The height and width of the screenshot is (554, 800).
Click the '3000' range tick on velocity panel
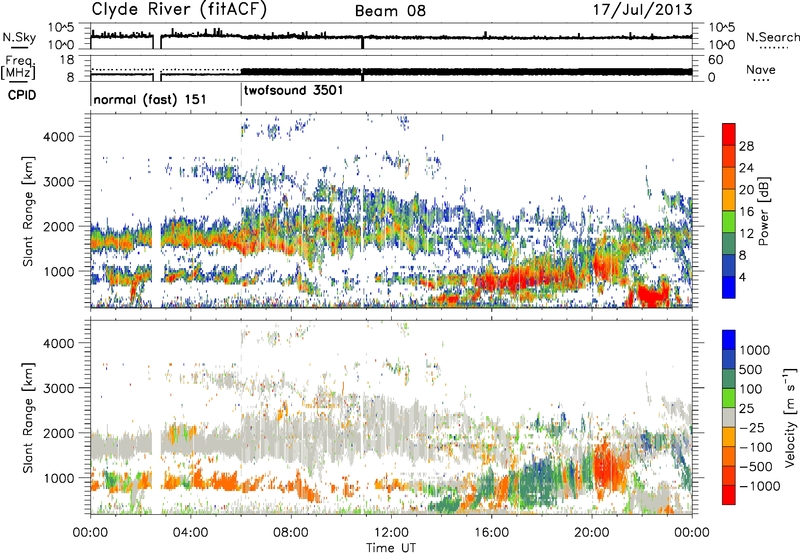tap(60, 388)
